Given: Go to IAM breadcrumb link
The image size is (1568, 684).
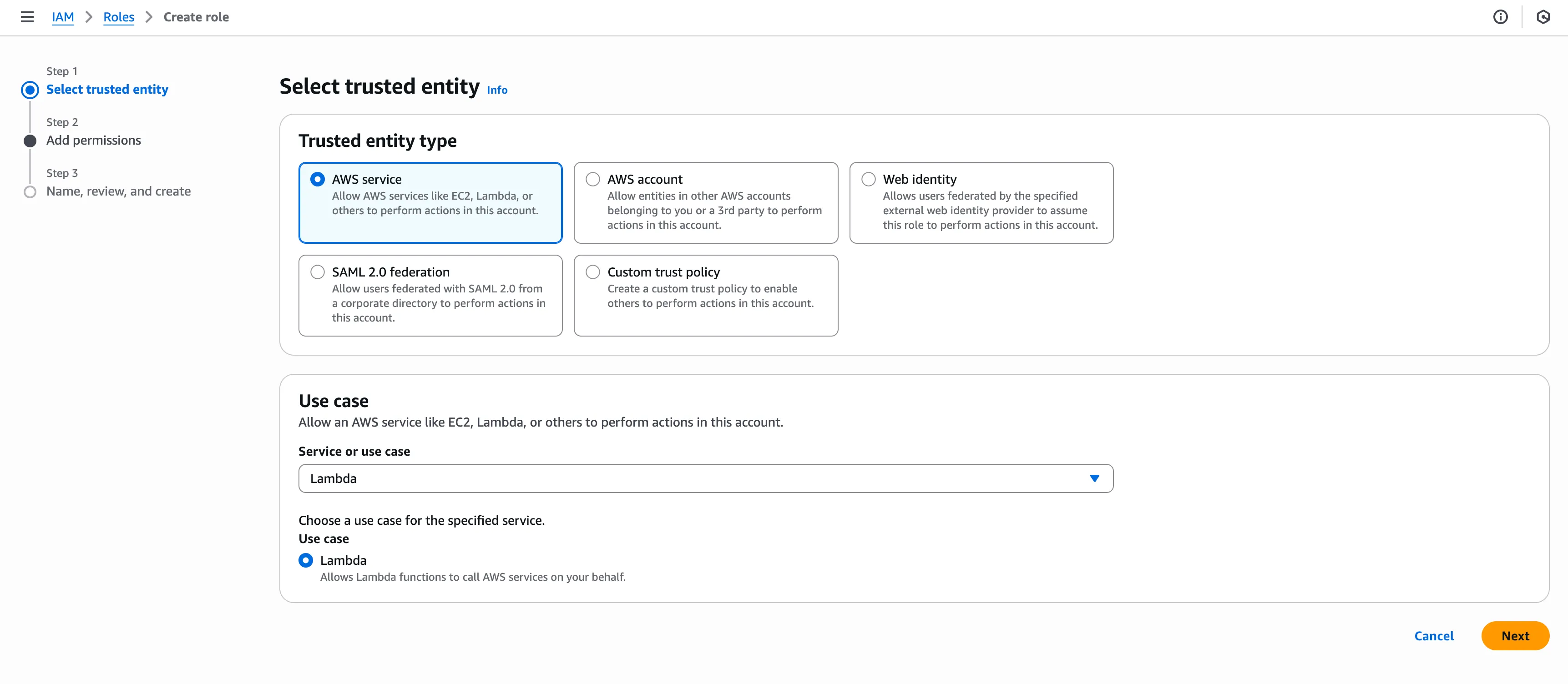Looking at the screenshot, I should (63, 17).
